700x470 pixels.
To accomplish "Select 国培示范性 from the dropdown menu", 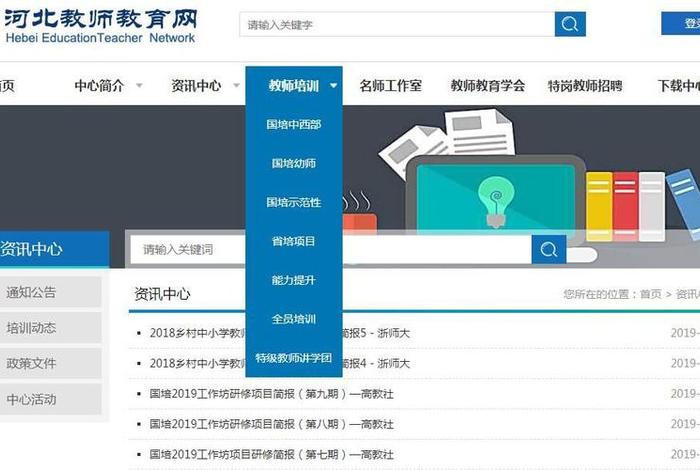I will (x=294, y=202).
